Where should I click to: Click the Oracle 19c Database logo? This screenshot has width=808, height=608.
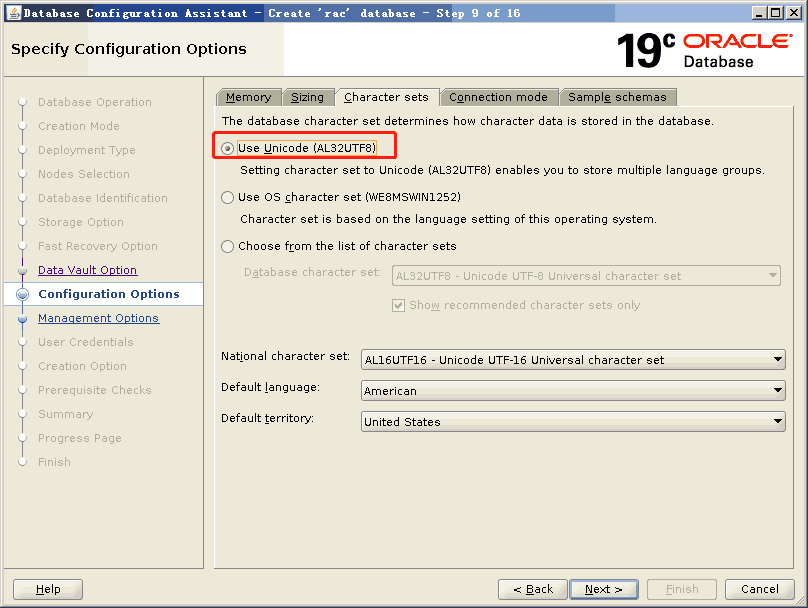click(x=705, y=50)
